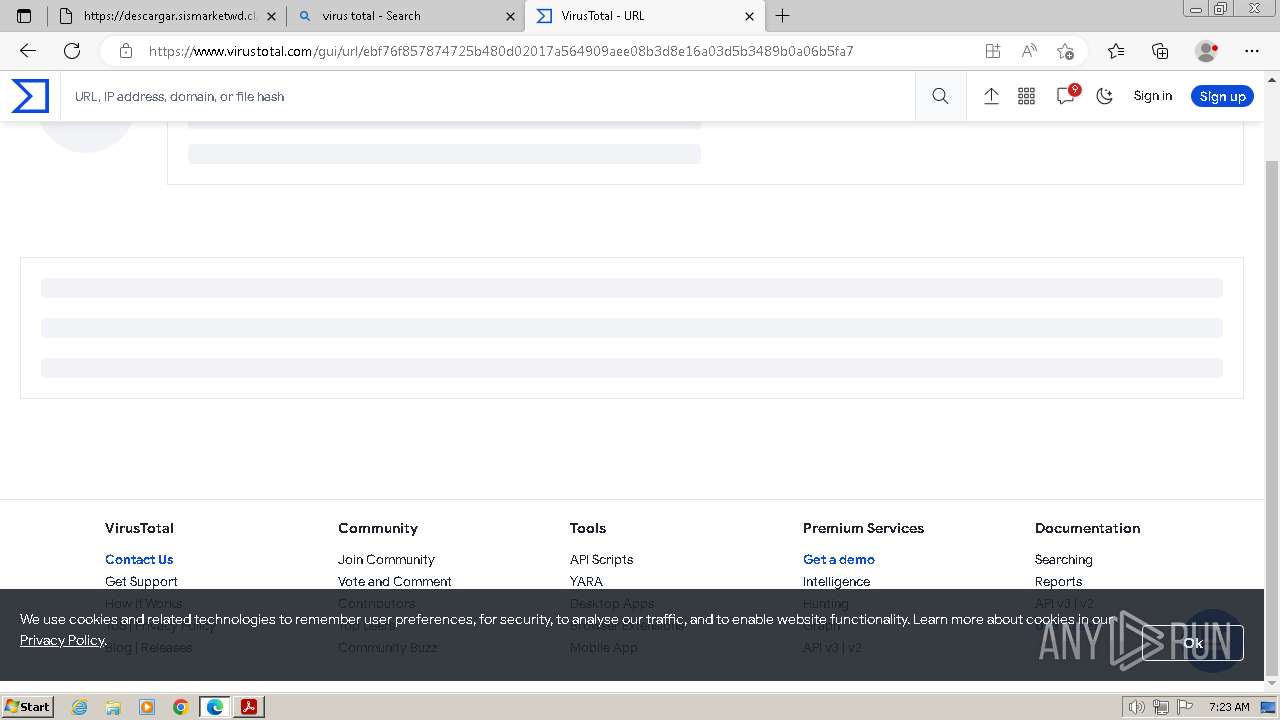Screen dimensions: 1280x720
Task: Click the search magnifier icon
Action: click(940, 96)
